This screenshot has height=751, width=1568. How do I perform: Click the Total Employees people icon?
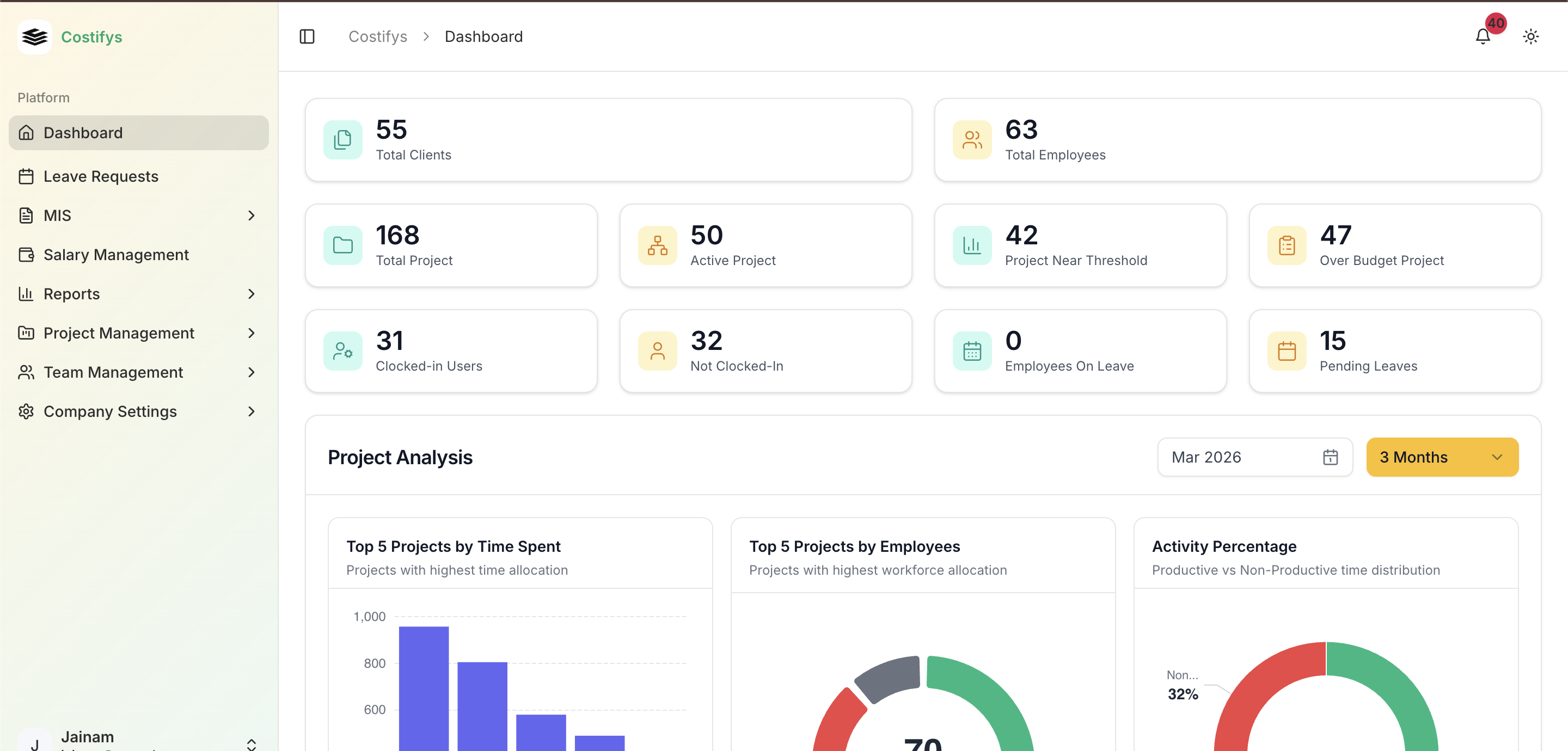pyautogui.click(x=971, y=140)
